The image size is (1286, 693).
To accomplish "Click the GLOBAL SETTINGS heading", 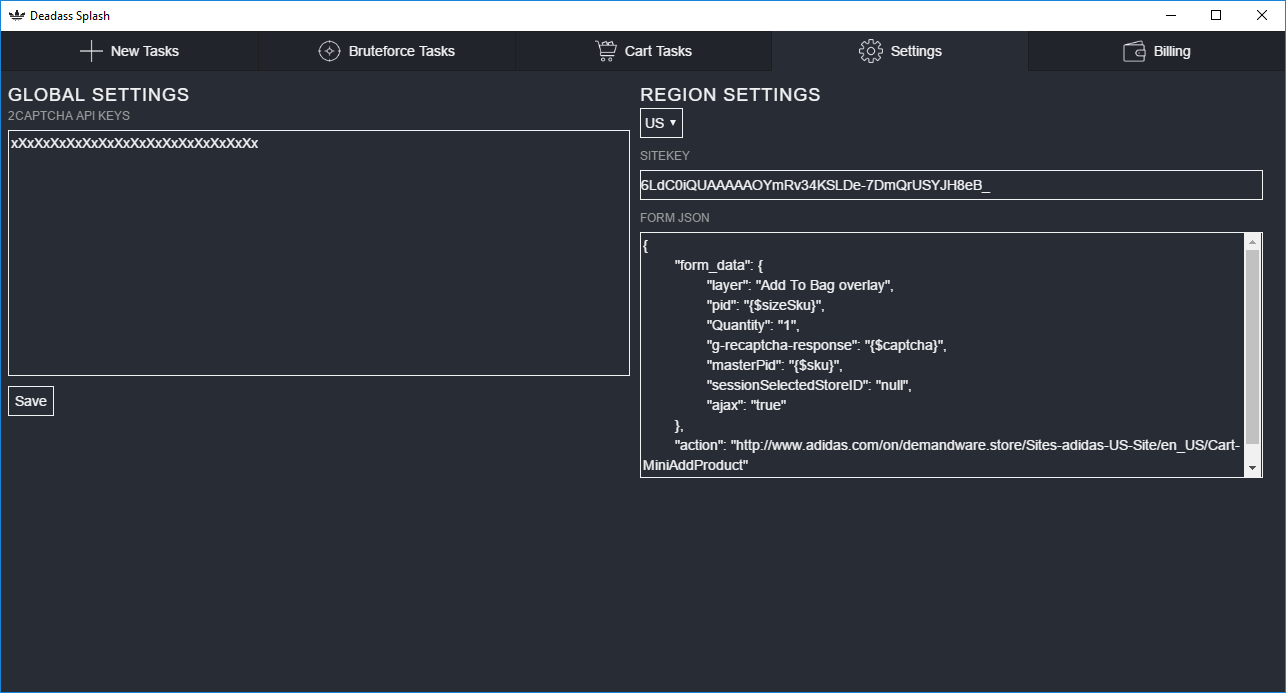I will click(99, 95).
